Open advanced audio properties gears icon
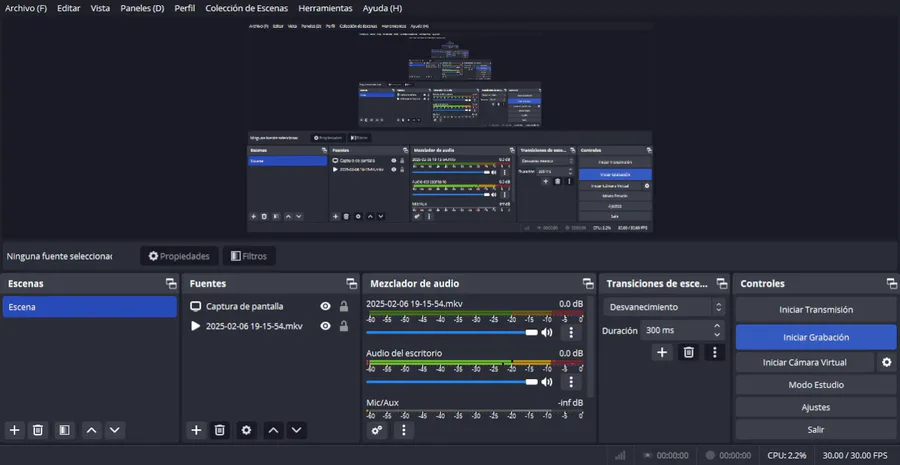This screenshot has width=900, height=465. click(x=377, y=430)
